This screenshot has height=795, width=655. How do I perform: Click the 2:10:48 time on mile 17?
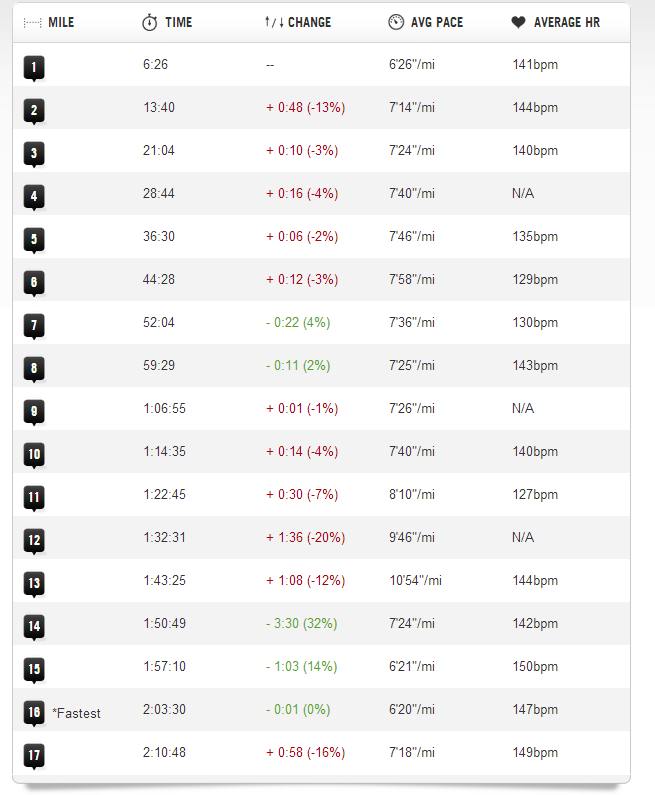click(164, 752)
